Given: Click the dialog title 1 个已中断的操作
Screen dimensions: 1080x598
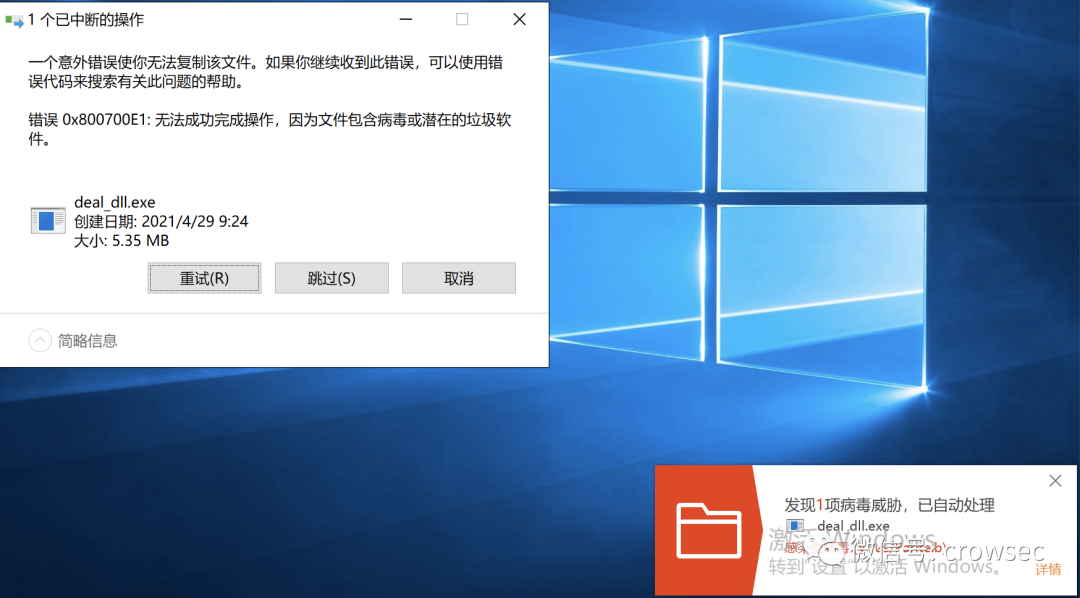Looking at the screenshot, I should point(86,20).
